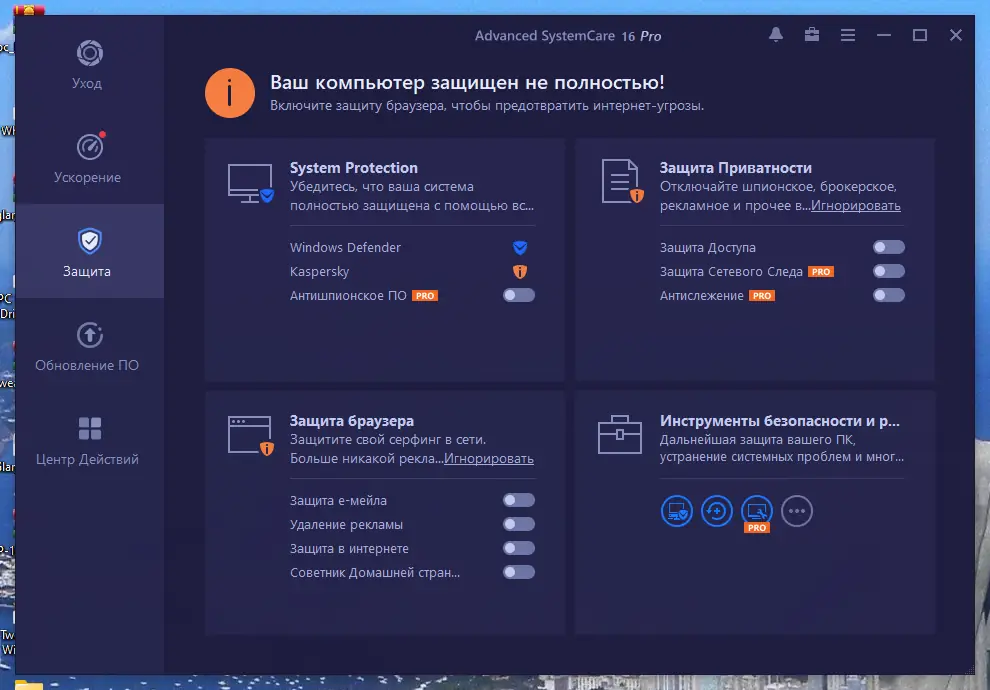Viewport: 990px width, 690px height.
Task: Turn on Защита Доступа switch
Action: (888, 247)
